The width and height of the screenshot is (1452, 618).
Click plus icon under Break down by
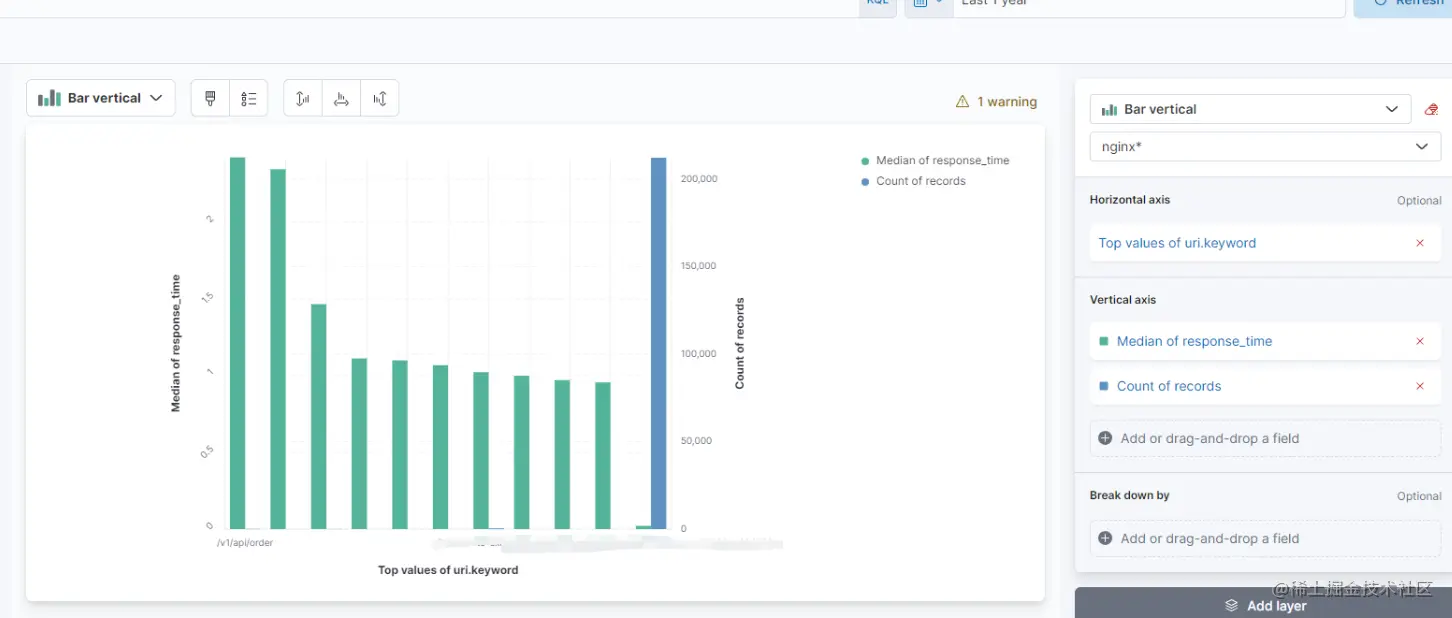point(1105,538)
